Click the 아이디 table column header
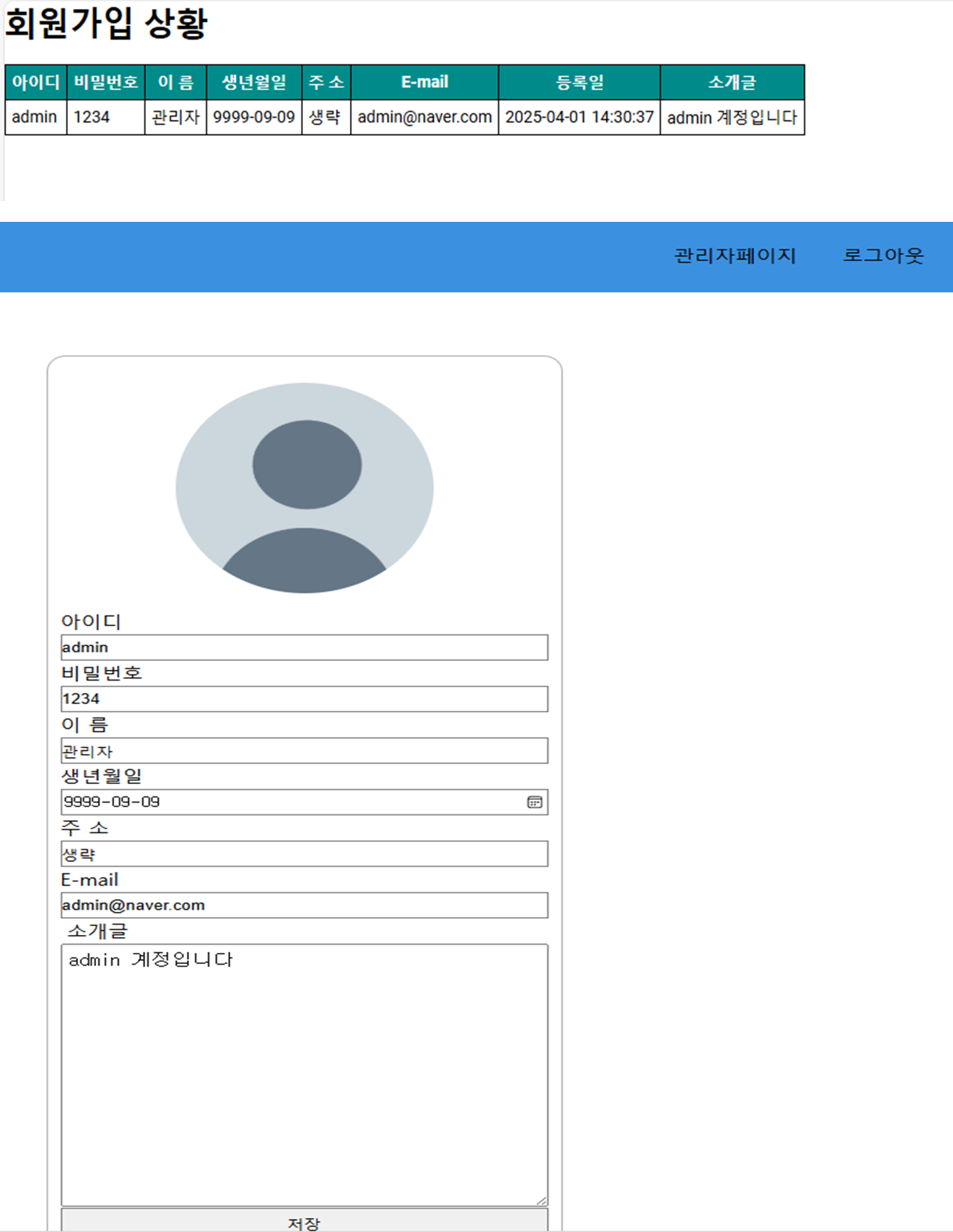The width and height of the screenshot is (953, 1232). pos(36,82)
